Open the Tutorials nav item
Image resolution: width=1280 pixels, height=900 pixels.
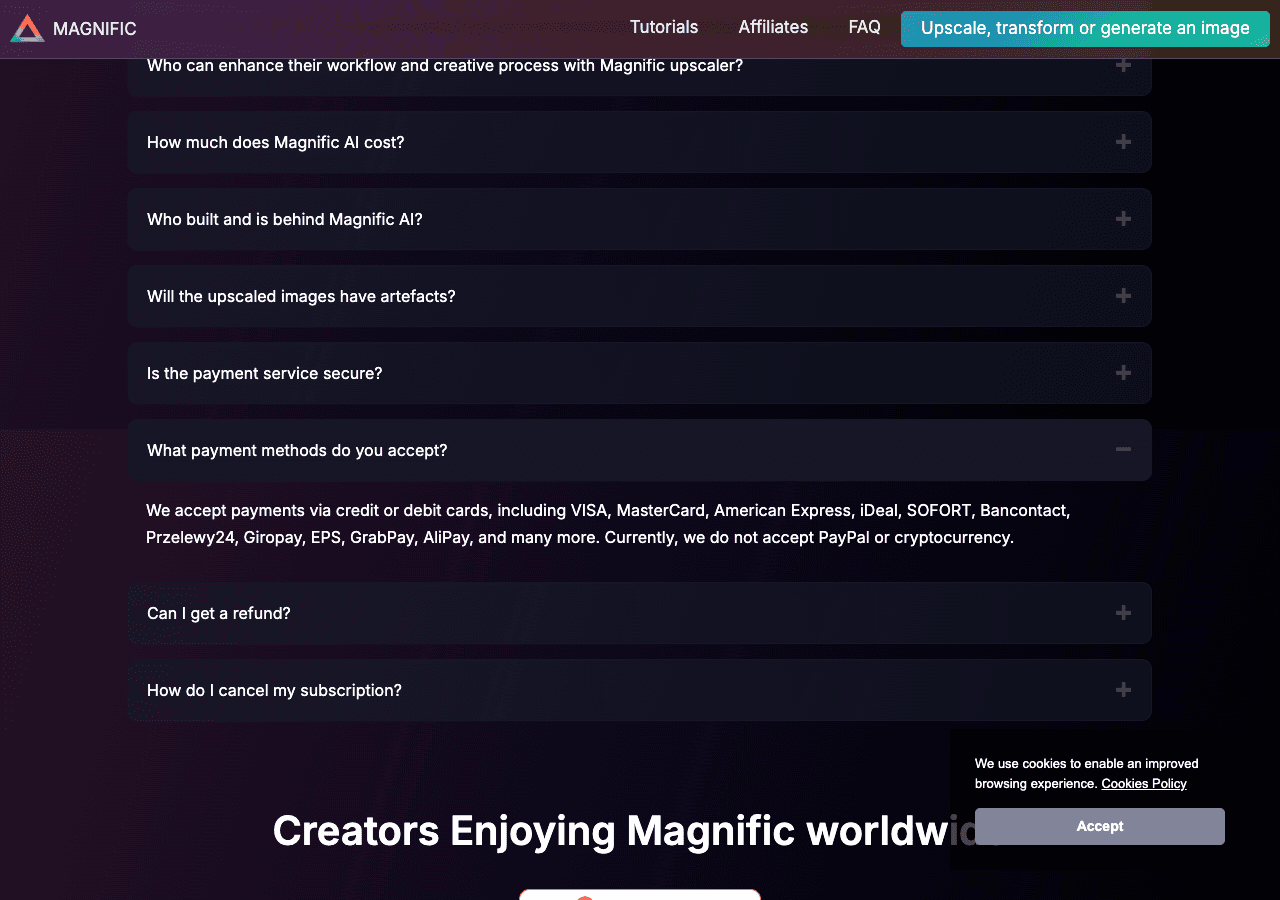pos(664,27)
